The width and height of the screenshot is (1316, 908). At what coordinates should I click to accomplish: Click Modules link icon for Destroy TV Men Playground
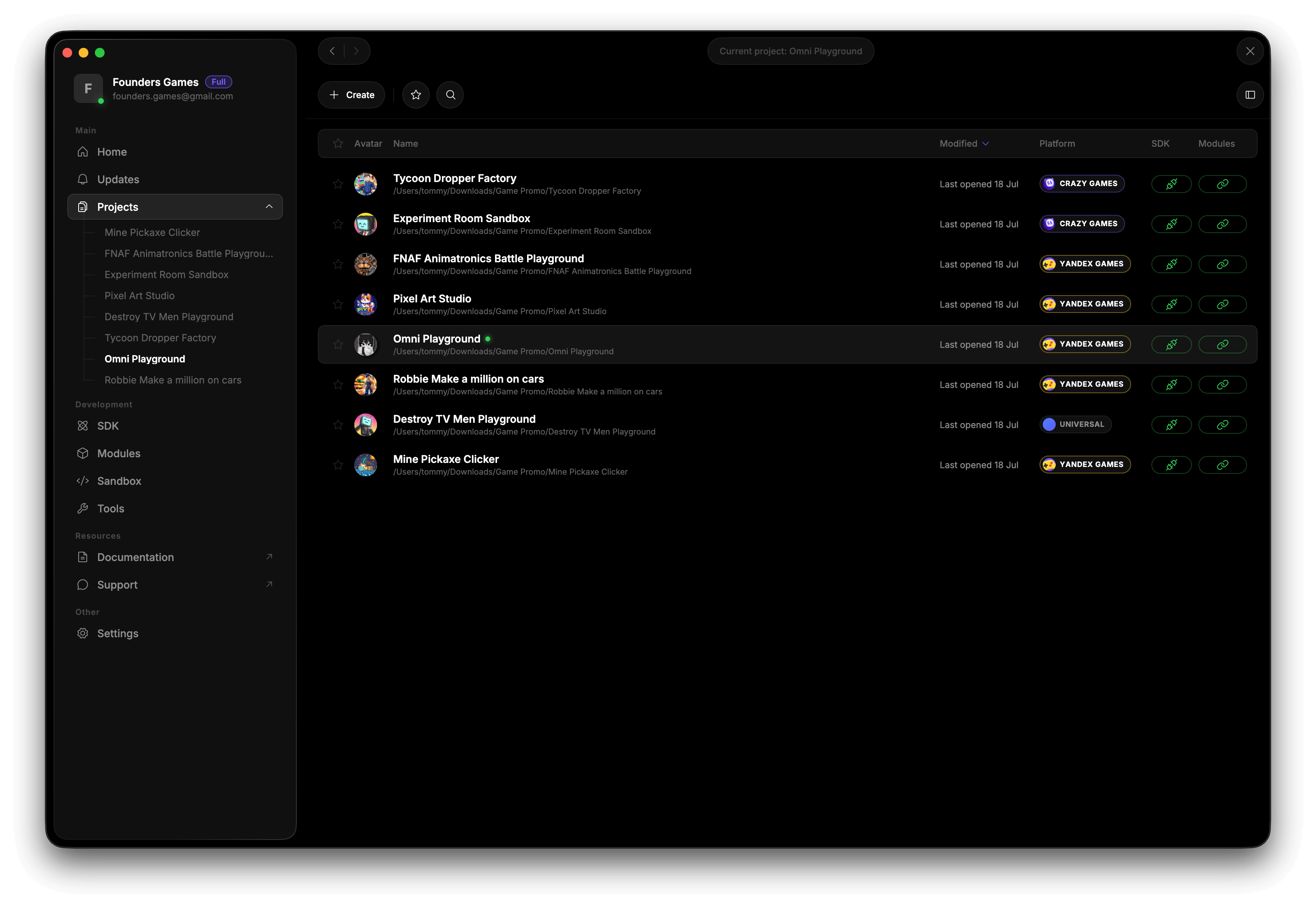coord(1222,425)
